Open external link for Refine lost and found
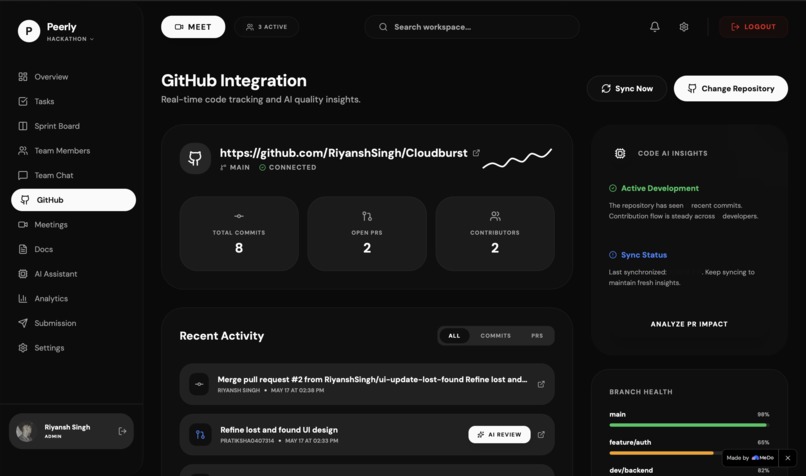The width and height of the screenshot is (806, 476). point(541,434)
